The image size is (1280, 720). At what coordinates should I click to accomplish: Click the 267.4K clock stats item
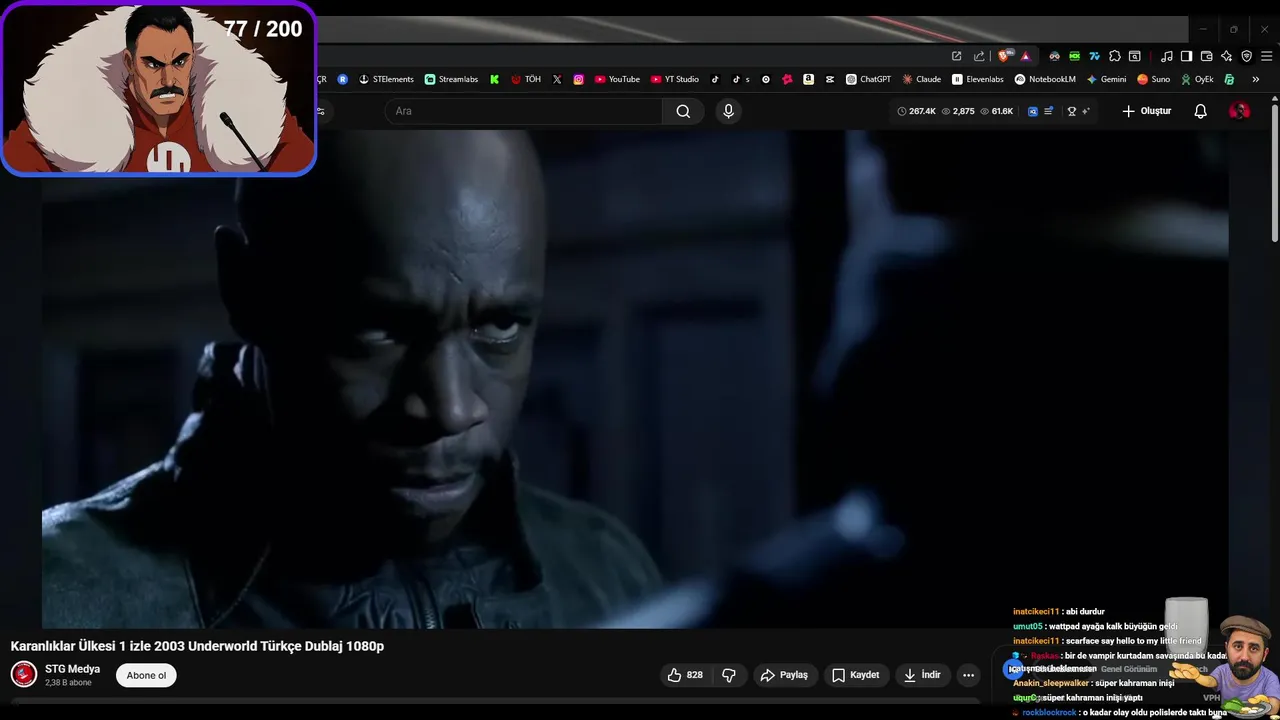click(x=916, y=111)
